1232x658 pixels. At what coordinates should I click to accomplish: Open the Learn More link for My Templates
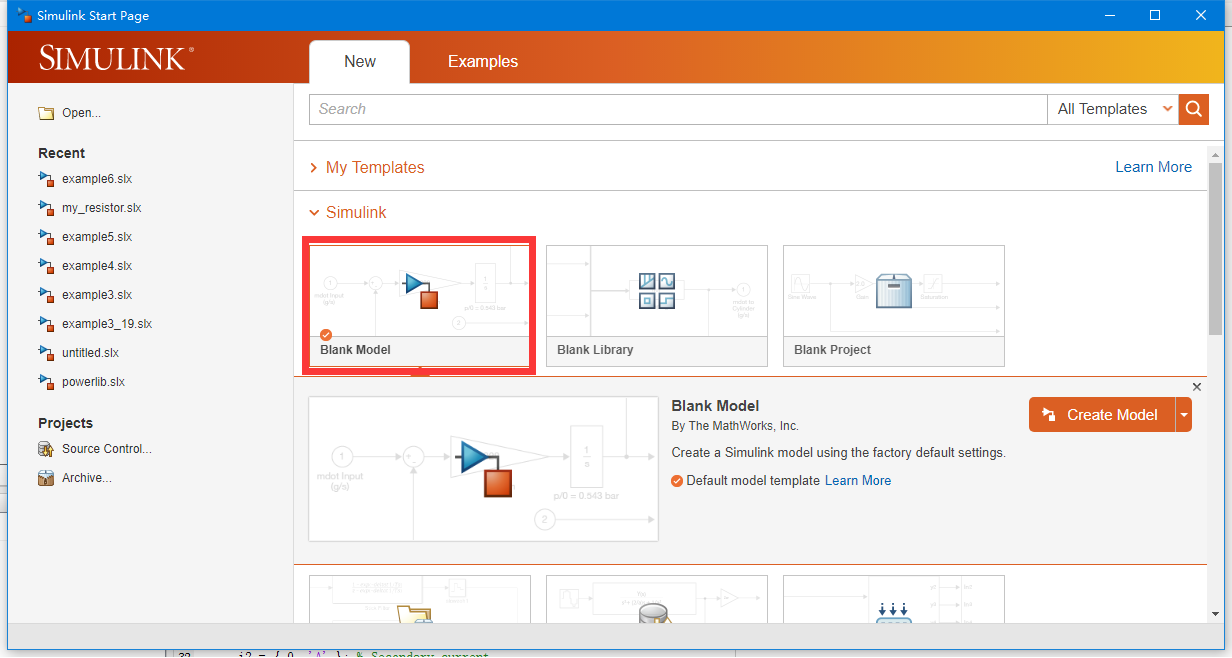click(x=1154, y=167)
